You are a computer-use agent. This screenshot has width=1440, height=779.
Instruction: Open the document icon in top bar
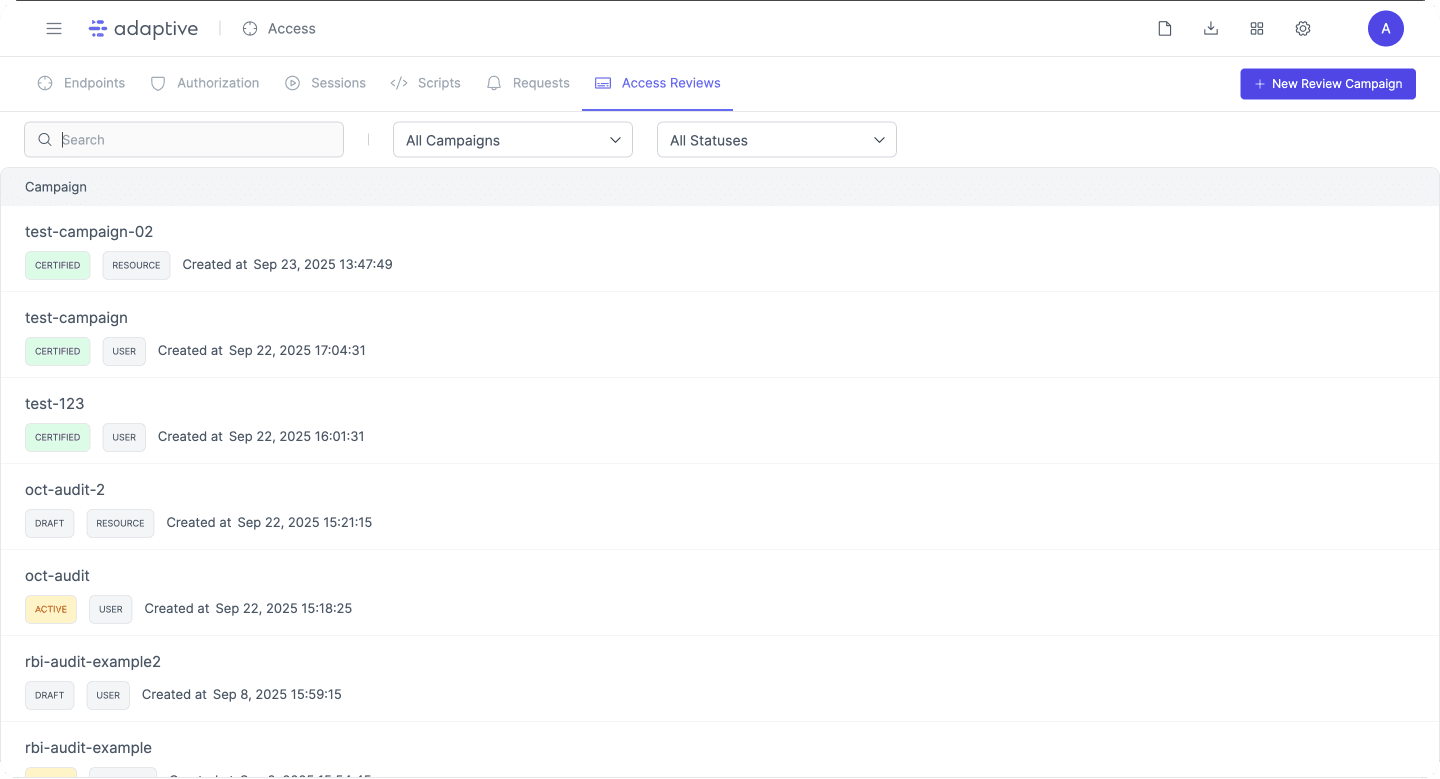click(x=1165, y=29)
